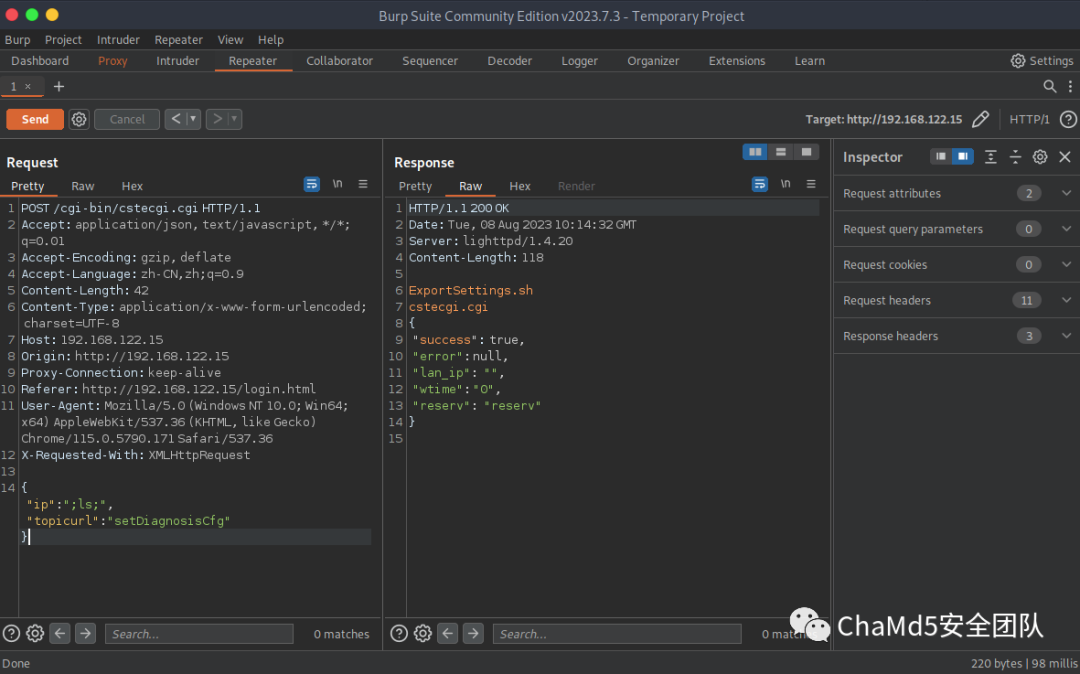Open Inspector settings gear
This screenshot has height=674, width=1080.
(x=1040, y=157)
